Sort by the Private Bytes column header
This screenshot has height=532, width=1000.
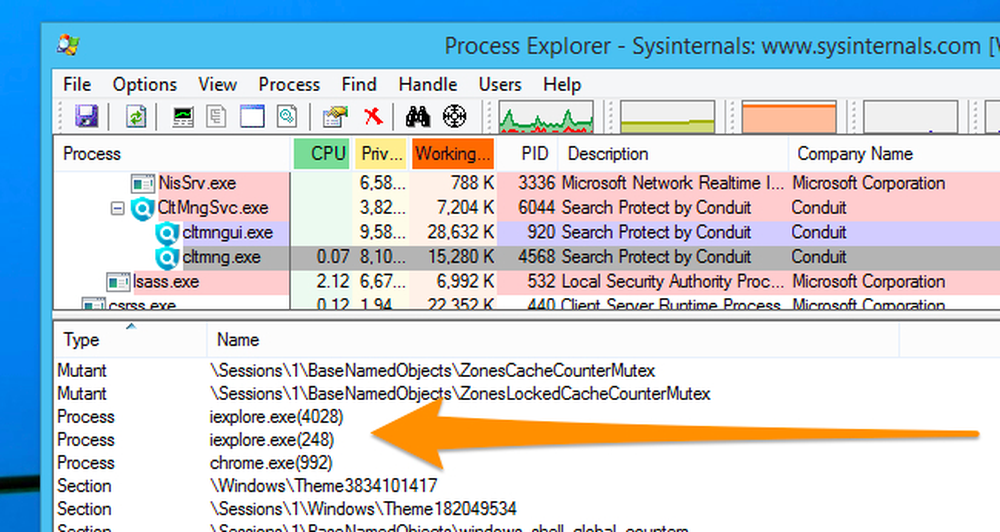pyautogui.click(x=380, y=154)
